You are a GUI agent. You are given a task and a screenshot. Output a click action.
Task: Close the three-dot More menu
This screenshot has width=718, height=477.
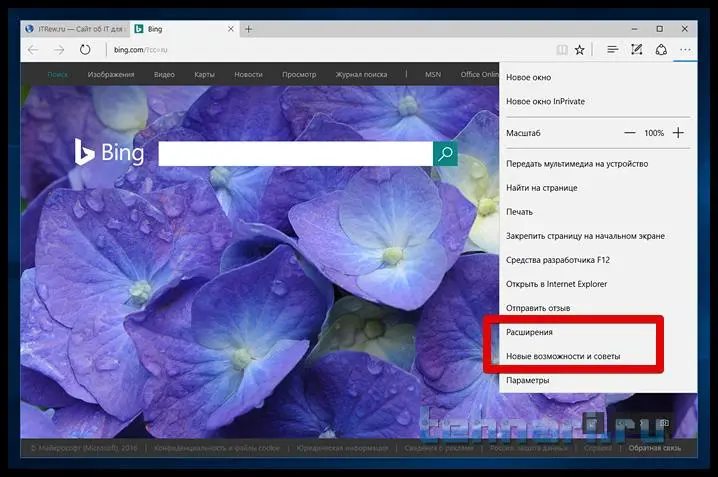pyautogui.click(x=685, y=49)
